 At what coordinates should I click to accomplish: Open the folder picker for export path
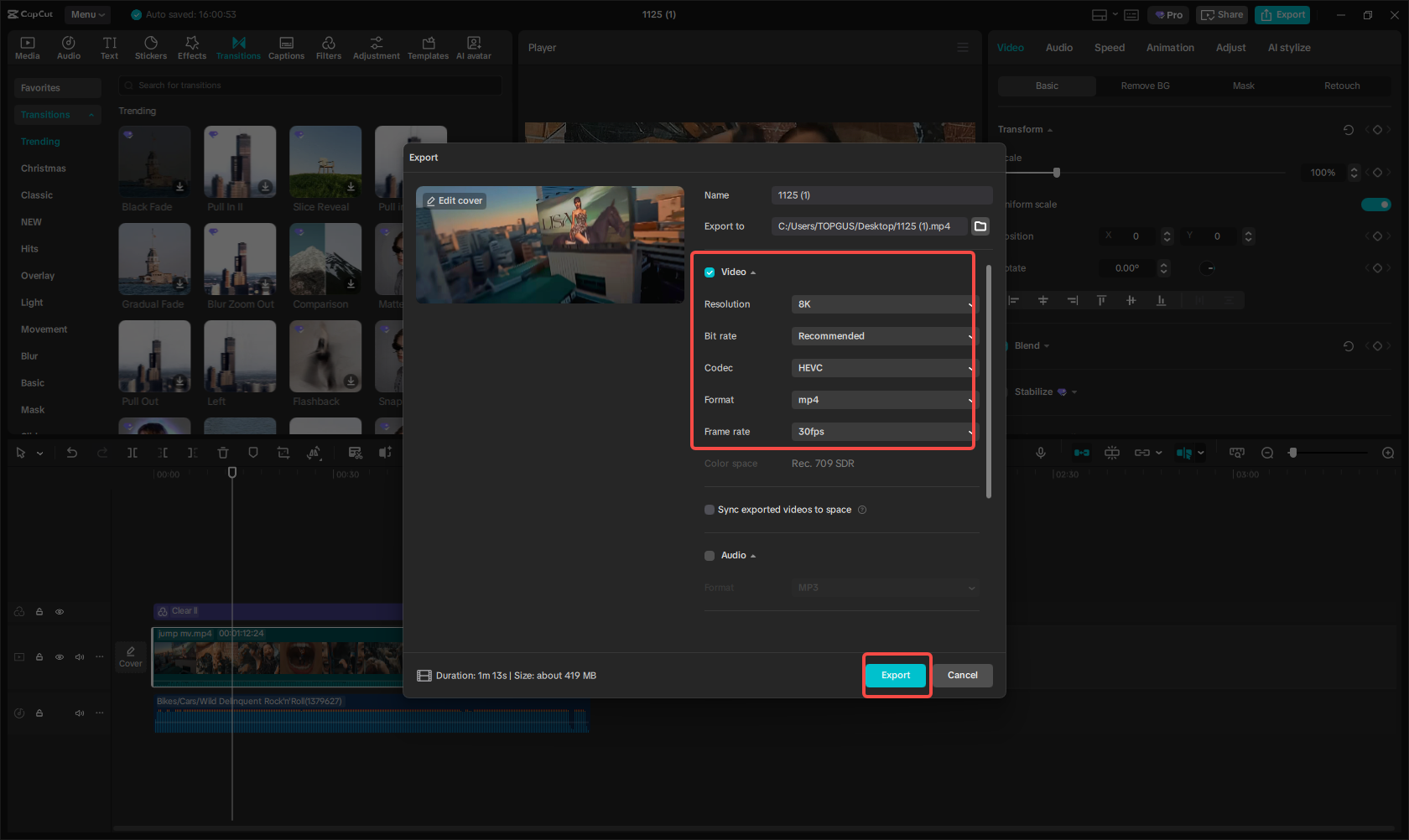point(980,226)
